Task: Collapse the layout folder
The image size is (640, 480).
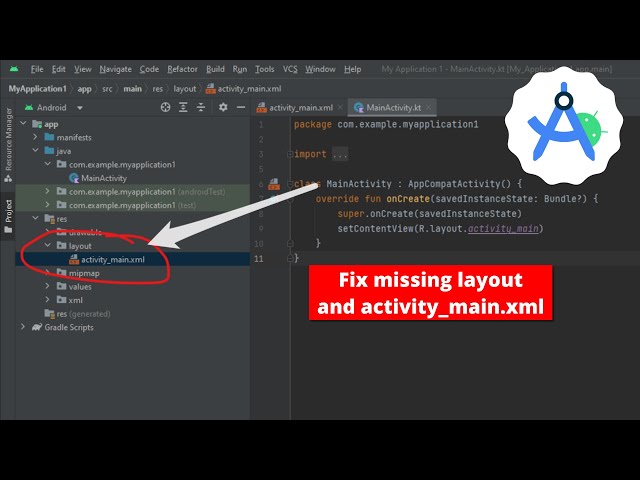Action: (x=48, y=246)
